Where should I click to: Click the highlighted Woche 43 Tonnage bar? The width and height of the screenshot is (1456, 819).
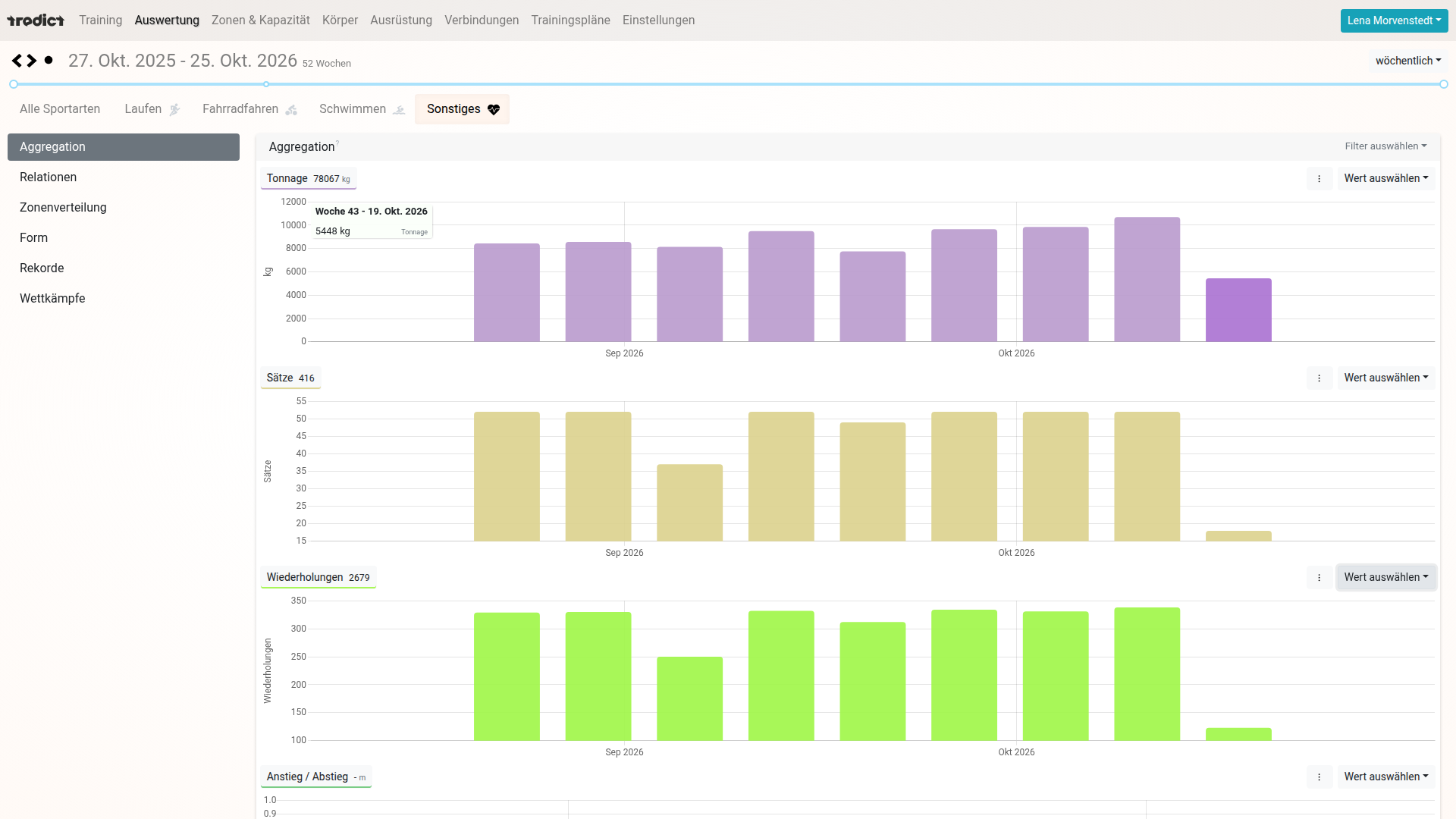[1238, 310]
